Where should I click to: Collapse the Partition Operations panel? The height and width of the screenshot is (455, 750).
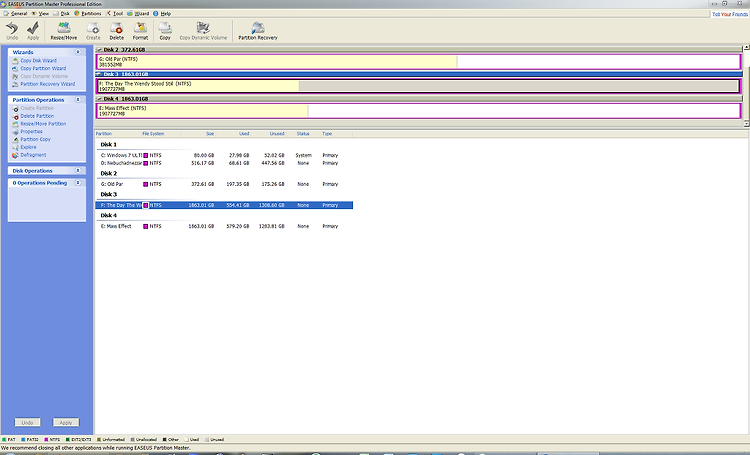click(77, 100)
